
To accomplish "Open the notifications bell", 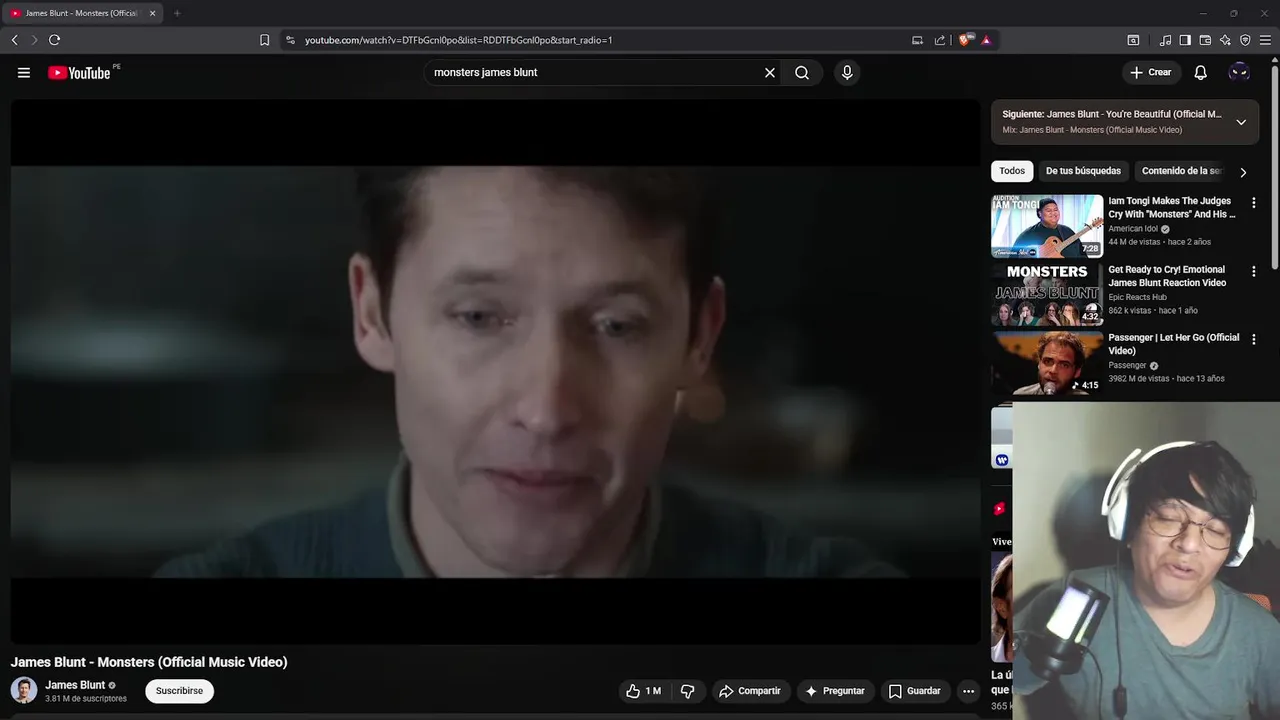I will 1201,72.
